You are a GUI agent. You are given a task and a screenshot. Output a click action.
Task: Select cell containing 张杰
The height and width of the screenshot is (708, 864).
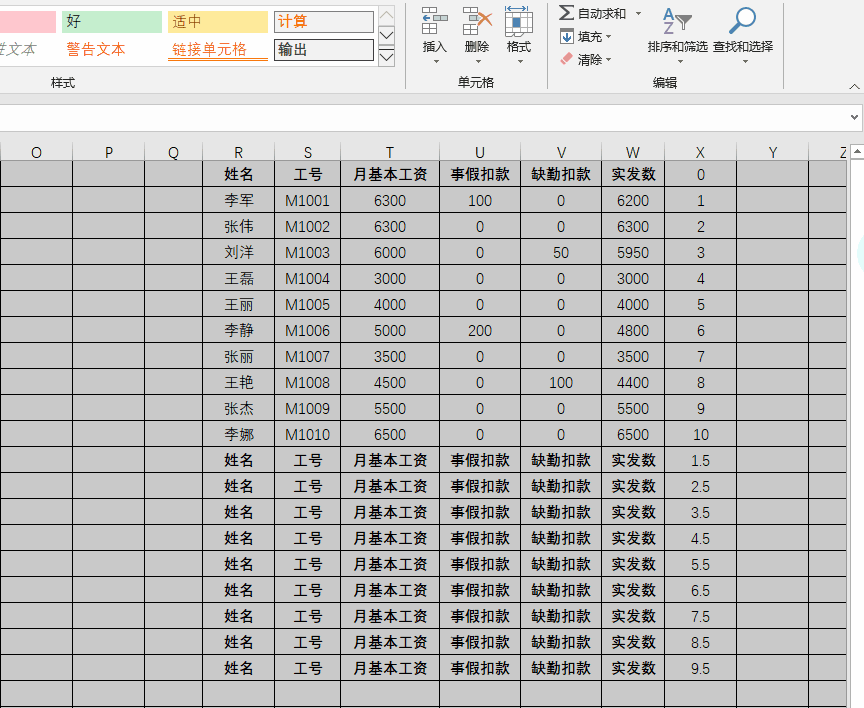(239, 408)
